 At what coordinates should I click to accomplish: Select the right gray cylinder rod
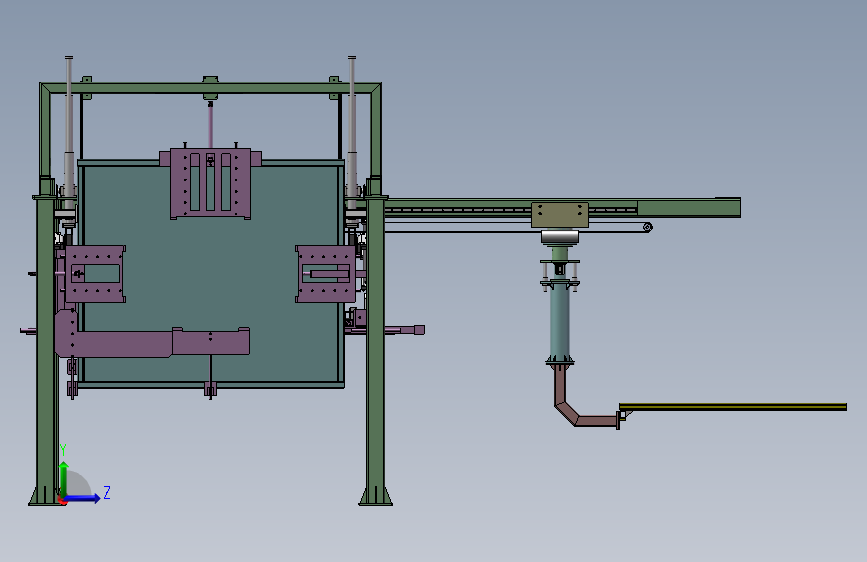[x=352, y=133]
